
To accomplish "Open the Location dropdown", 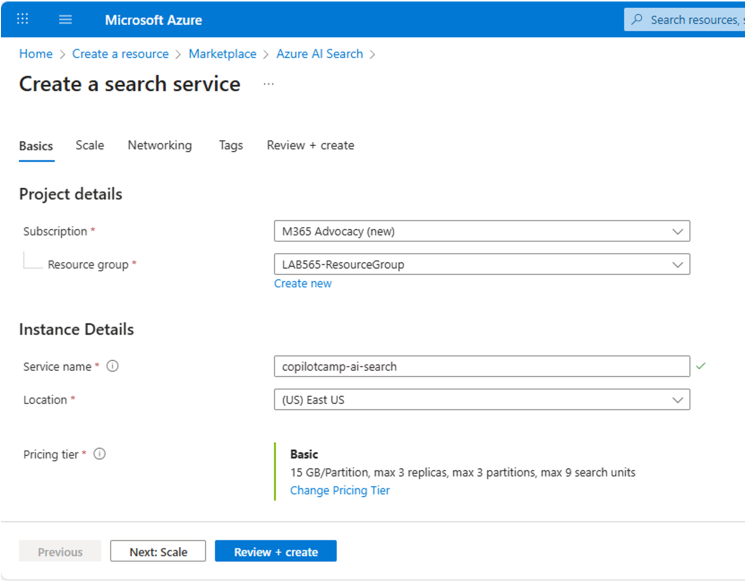I will point(482,400).
